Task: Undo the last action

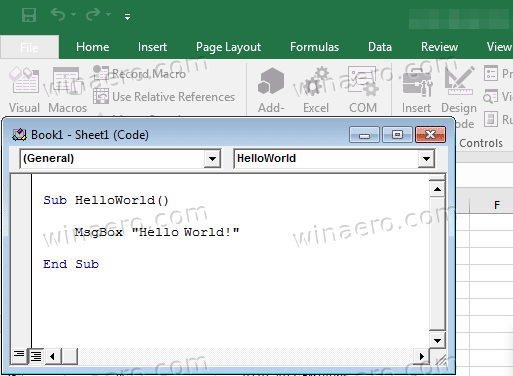Action: [58, 15]
